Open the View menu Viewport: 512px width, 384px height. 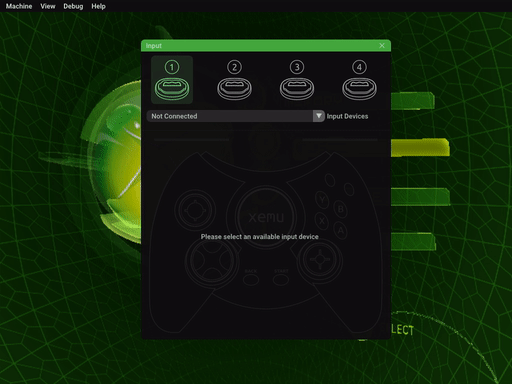(48, 6)
